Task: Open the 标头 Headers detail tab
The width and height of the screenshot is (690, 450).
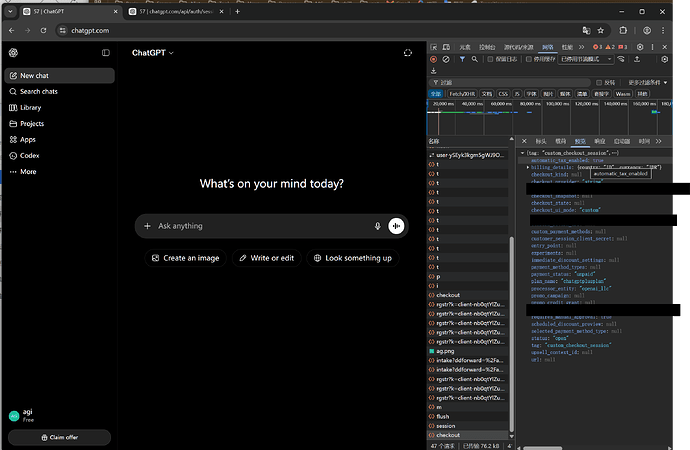Action: [x=541, y=141]
